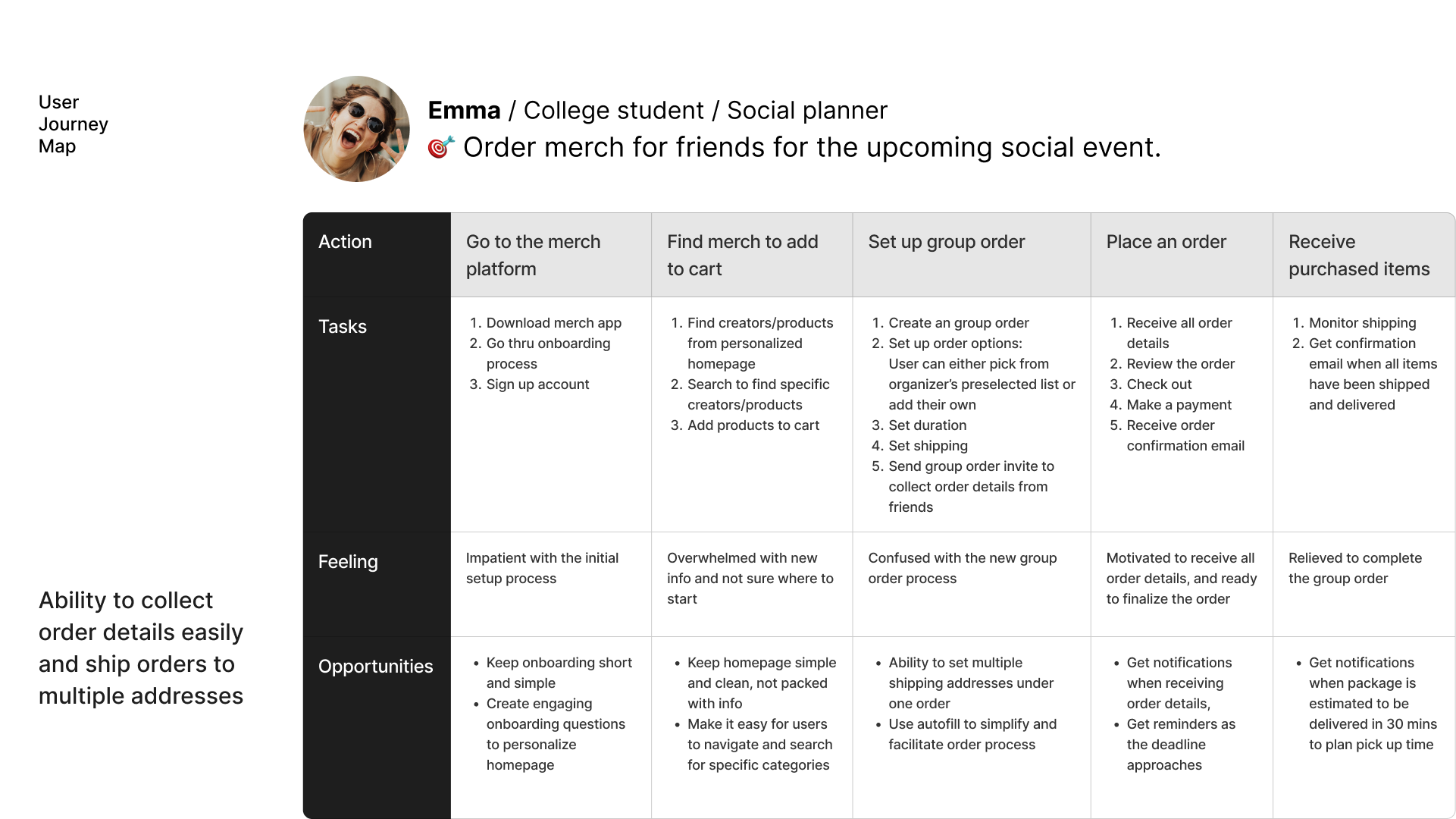
Task: Click Emma's profile photo
Action: click(x=356, y=129)
